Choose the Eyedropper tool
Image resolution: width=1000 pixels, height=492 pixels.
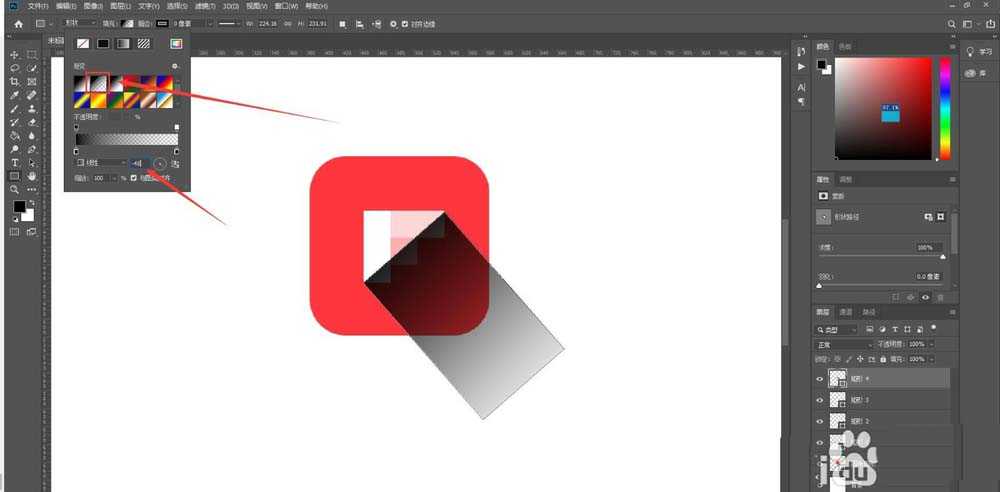tap(15, 95)
